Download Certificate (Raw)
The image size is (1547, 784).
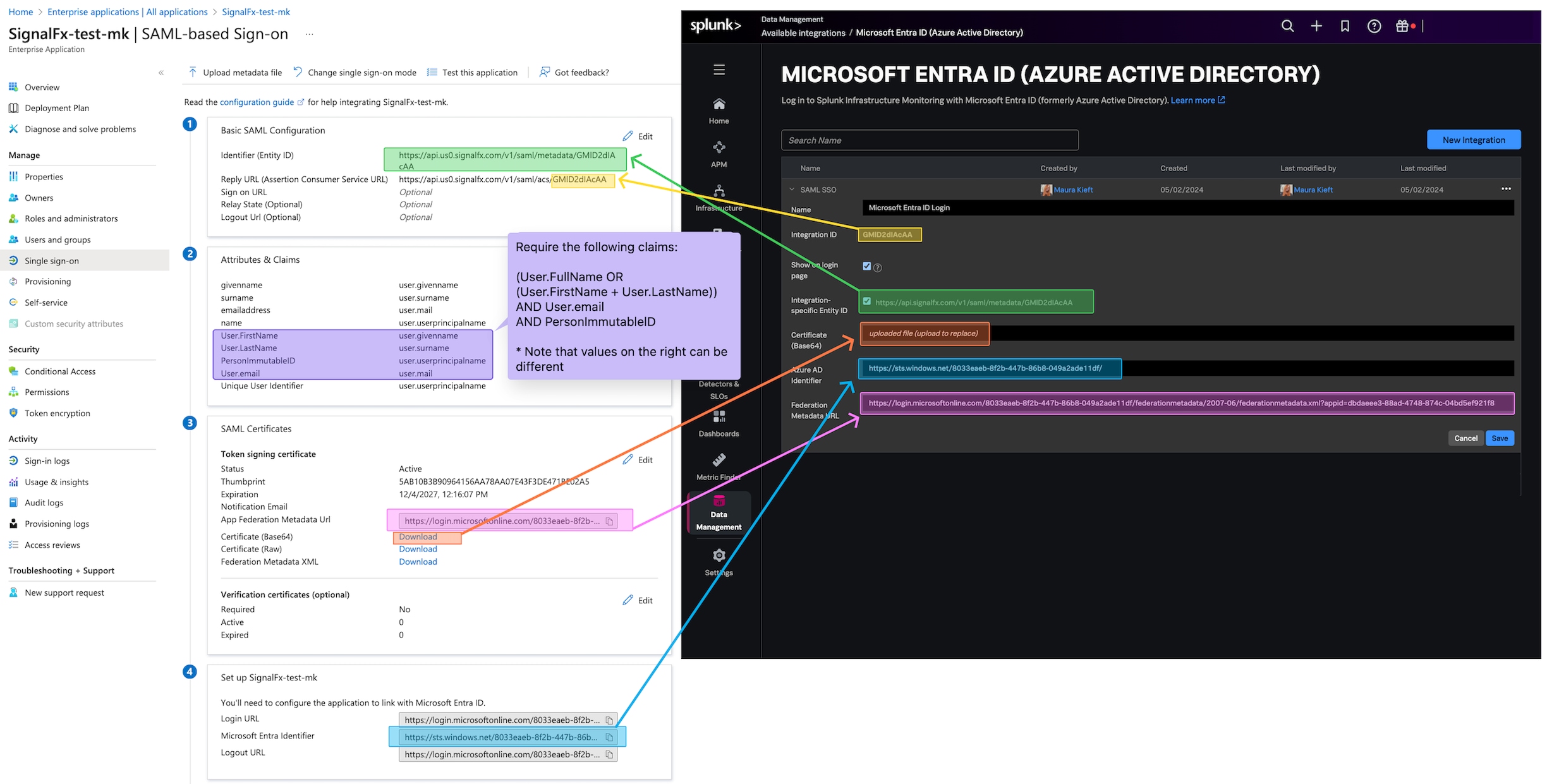[418, 549]
